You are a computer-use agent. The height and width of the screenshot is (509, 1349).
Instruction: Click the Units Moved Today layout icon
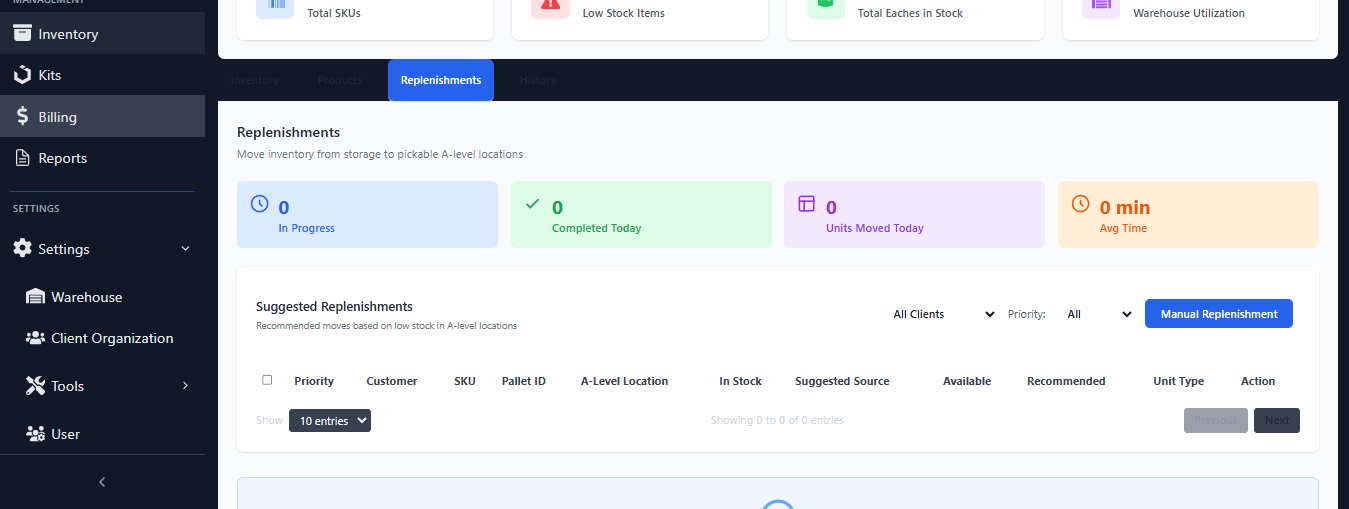coord(806,203)
